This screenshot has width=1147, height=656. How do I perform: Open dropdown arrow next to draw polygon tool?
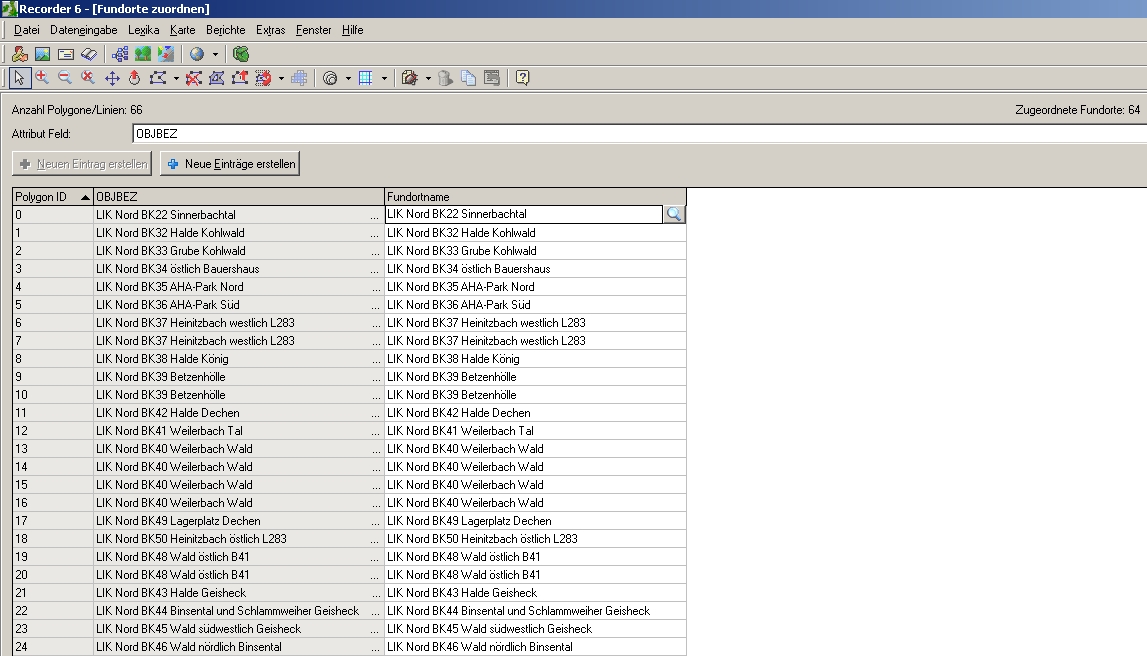176,78
